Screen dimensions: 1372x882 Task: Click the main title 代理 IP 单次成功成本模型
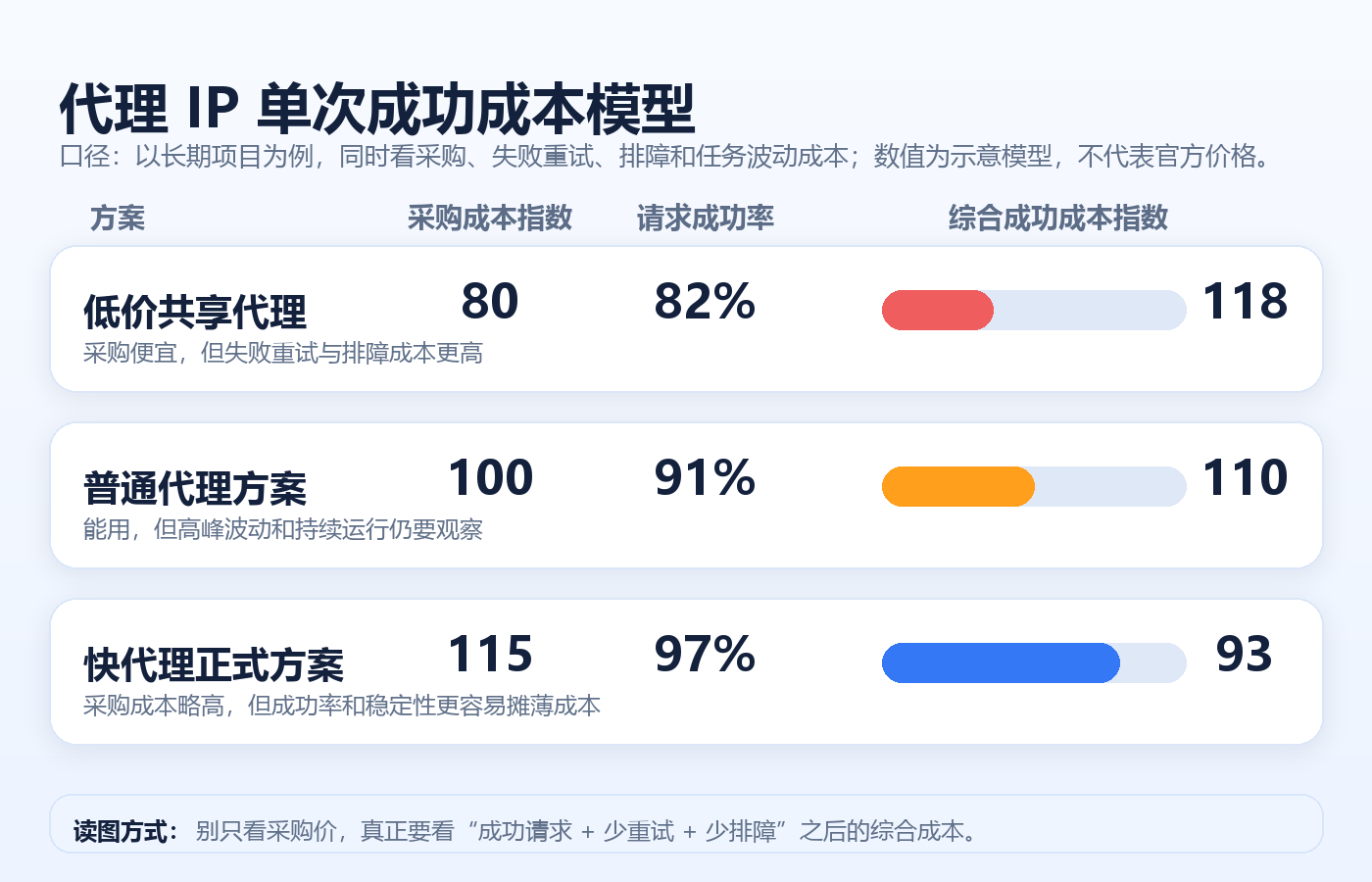coord(377,108)
